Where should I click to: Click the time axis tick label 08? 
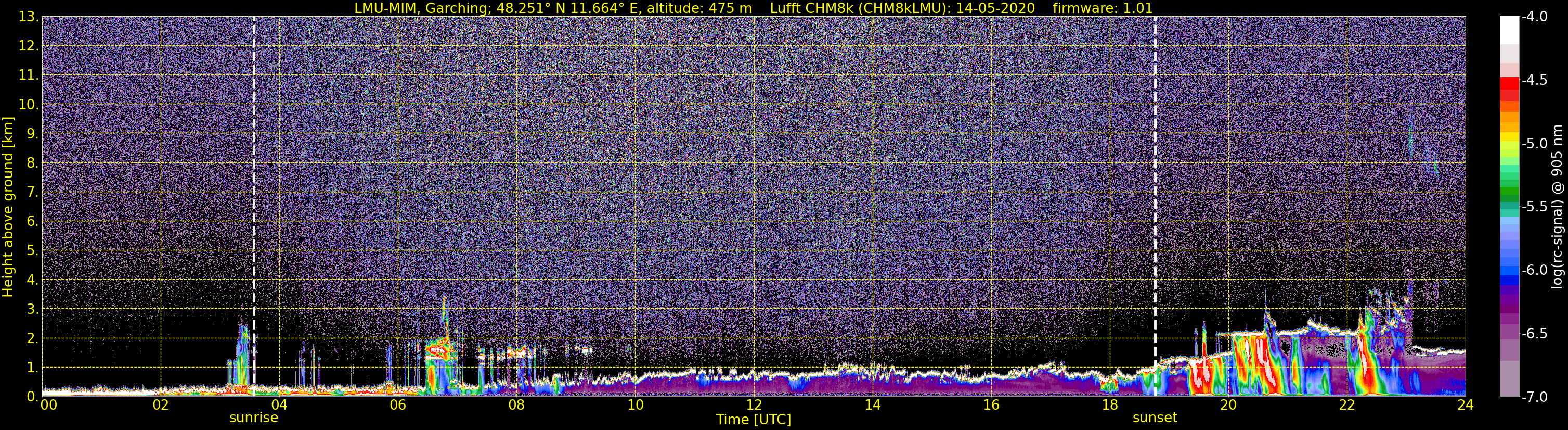(x=517, y=405)
